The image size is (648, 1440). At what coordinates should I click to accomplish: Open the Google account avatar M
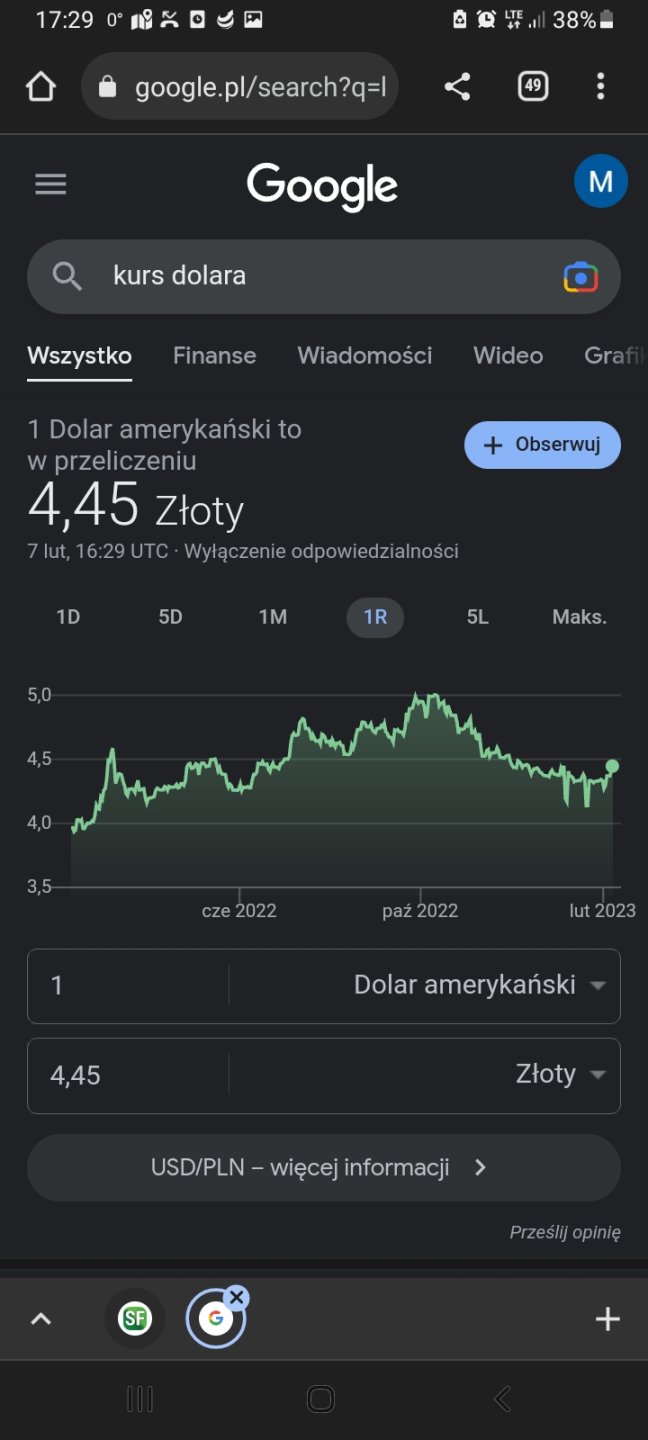600,181
